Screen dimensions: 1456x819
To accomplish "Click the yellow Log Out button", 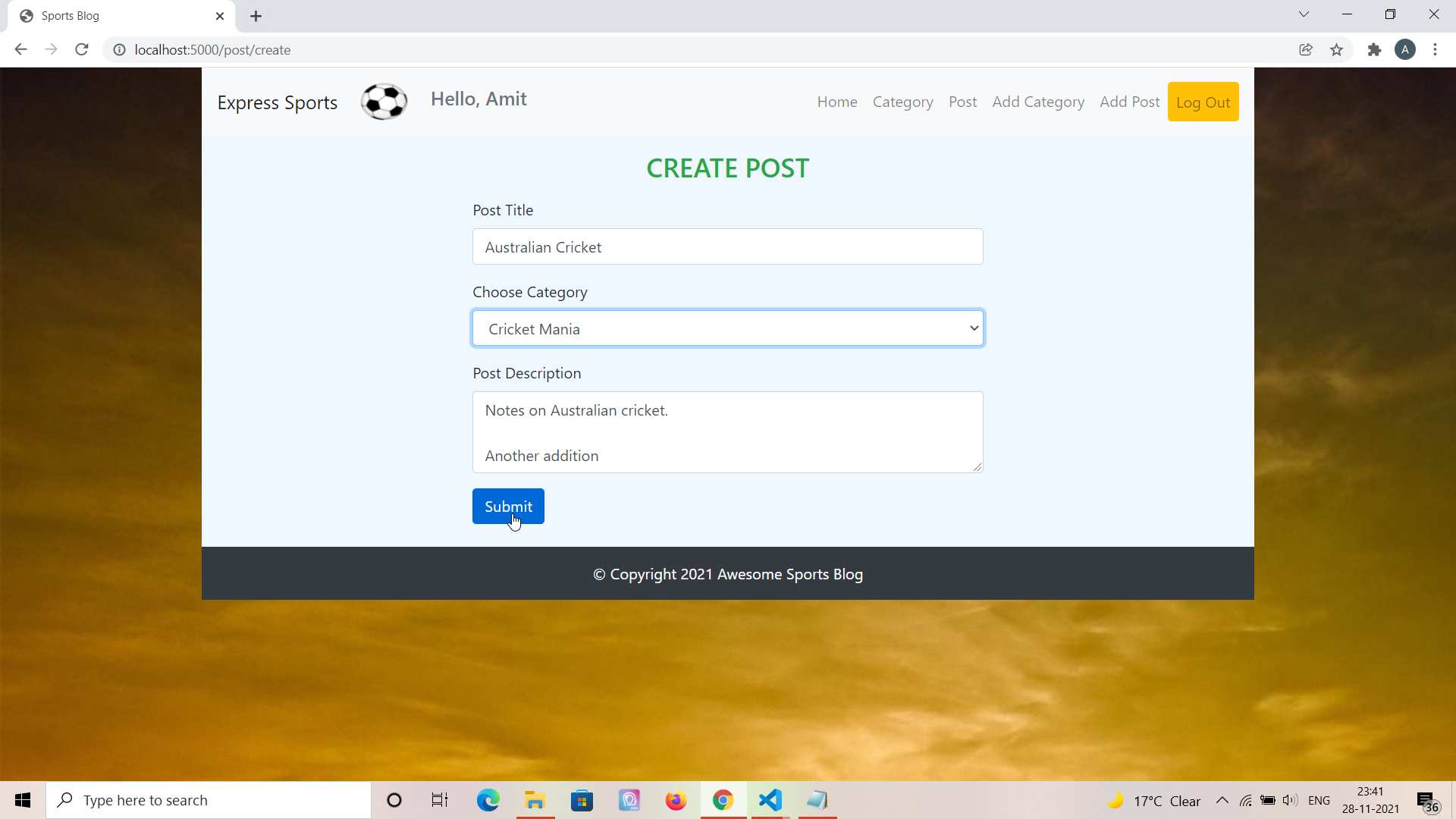I will tap(1203, 102).
